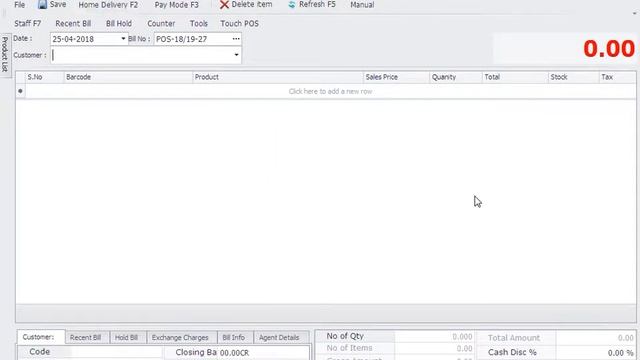Launch Touch POS mode

coord(240,24)
